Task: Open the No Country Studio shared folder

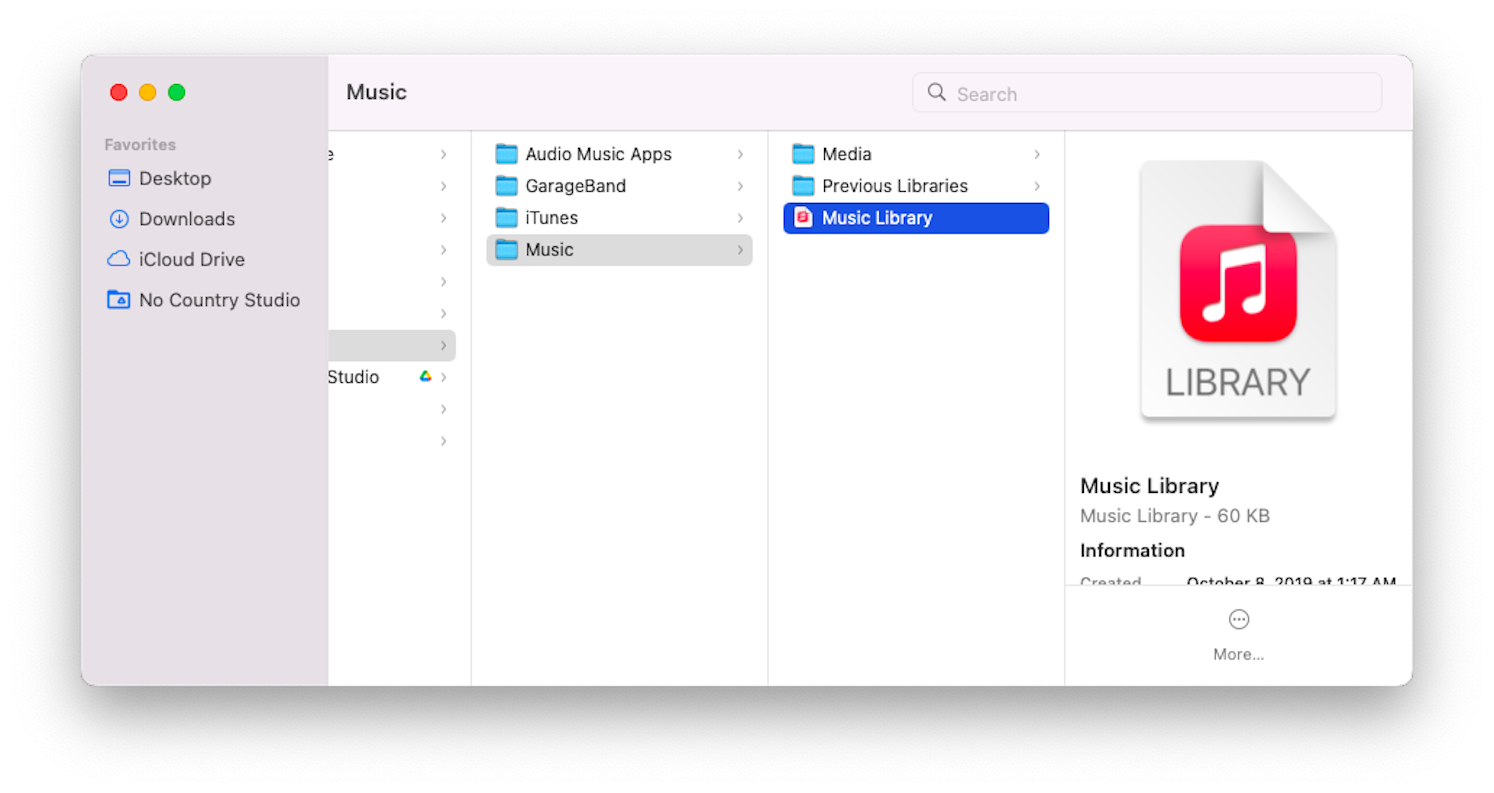Action: click(x=219, y=300)
